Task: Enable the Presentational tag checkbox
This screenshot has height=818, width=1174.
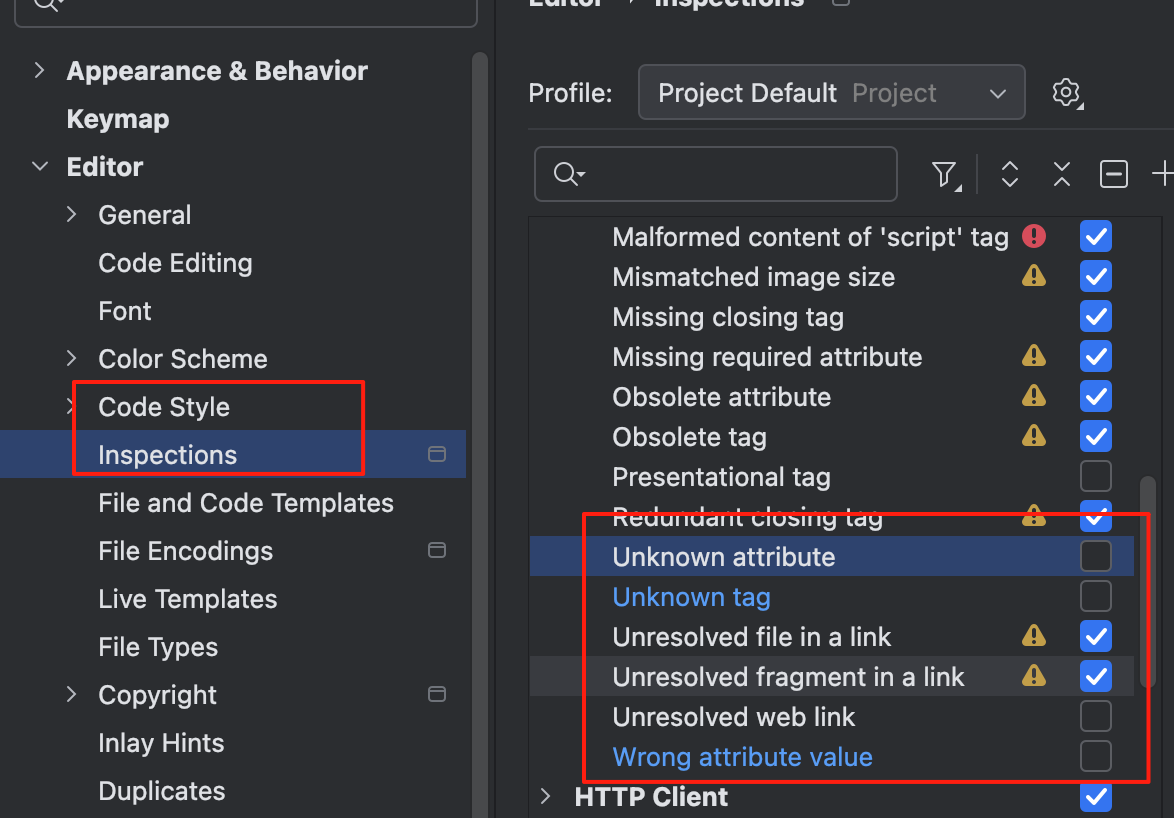Action: (x=1095, y=476)
